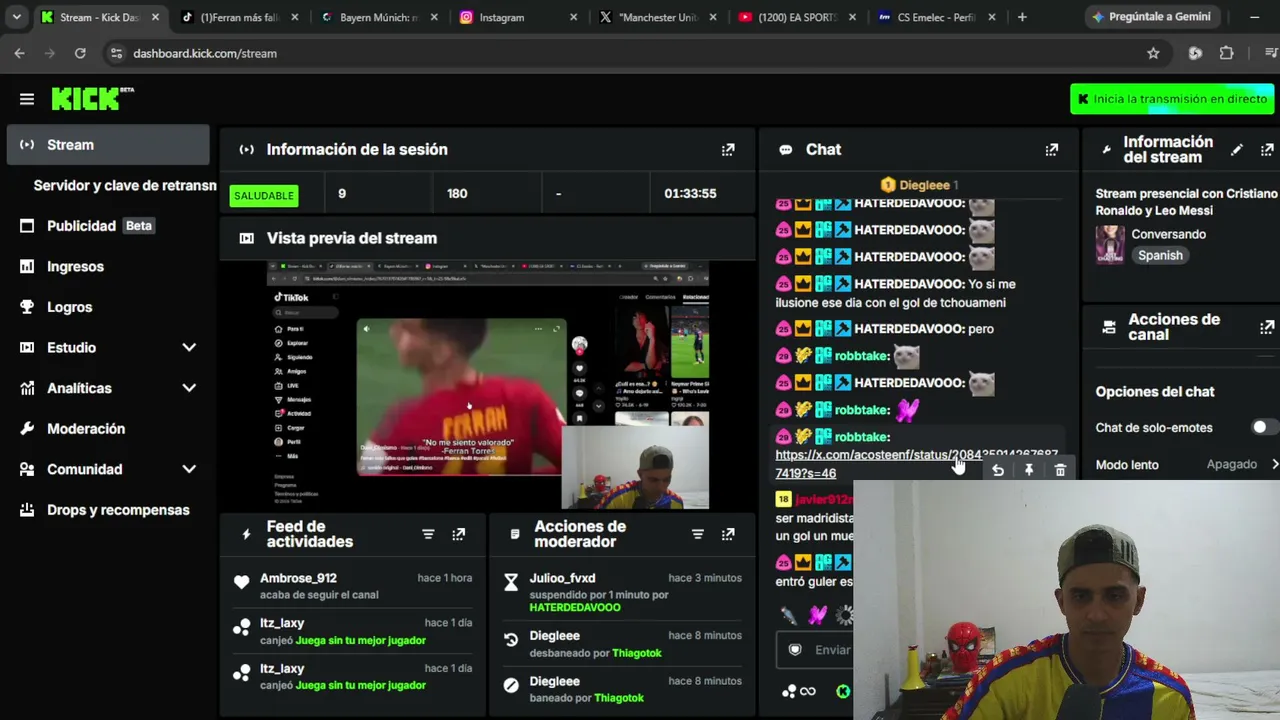Click the Drops y recompensas icon

27,510
